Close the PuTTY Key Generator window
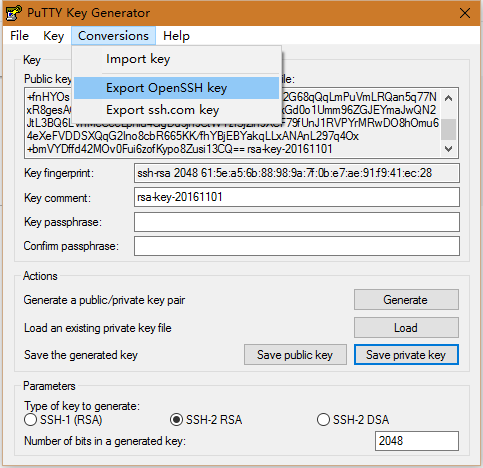This screenshot has height=468, width=483. click(465, 13)
